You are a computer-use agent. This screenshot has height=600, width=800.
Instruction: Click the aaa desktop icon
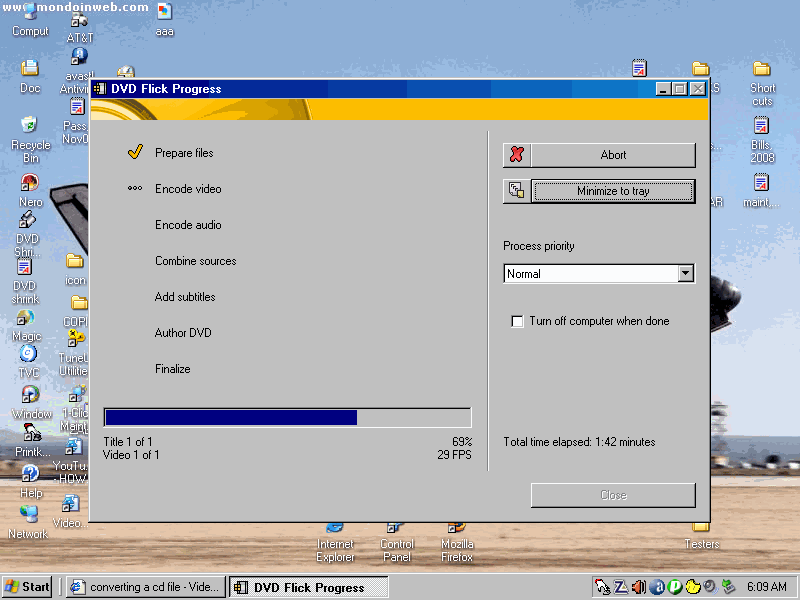[x=164, y=12]
